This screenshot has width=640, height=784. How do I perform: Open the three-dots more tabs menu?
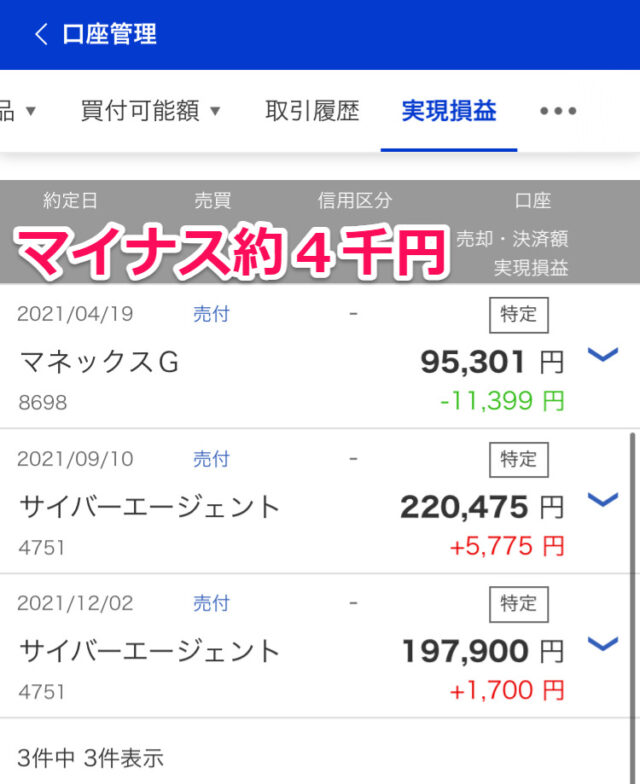click(x=558, y=111)
